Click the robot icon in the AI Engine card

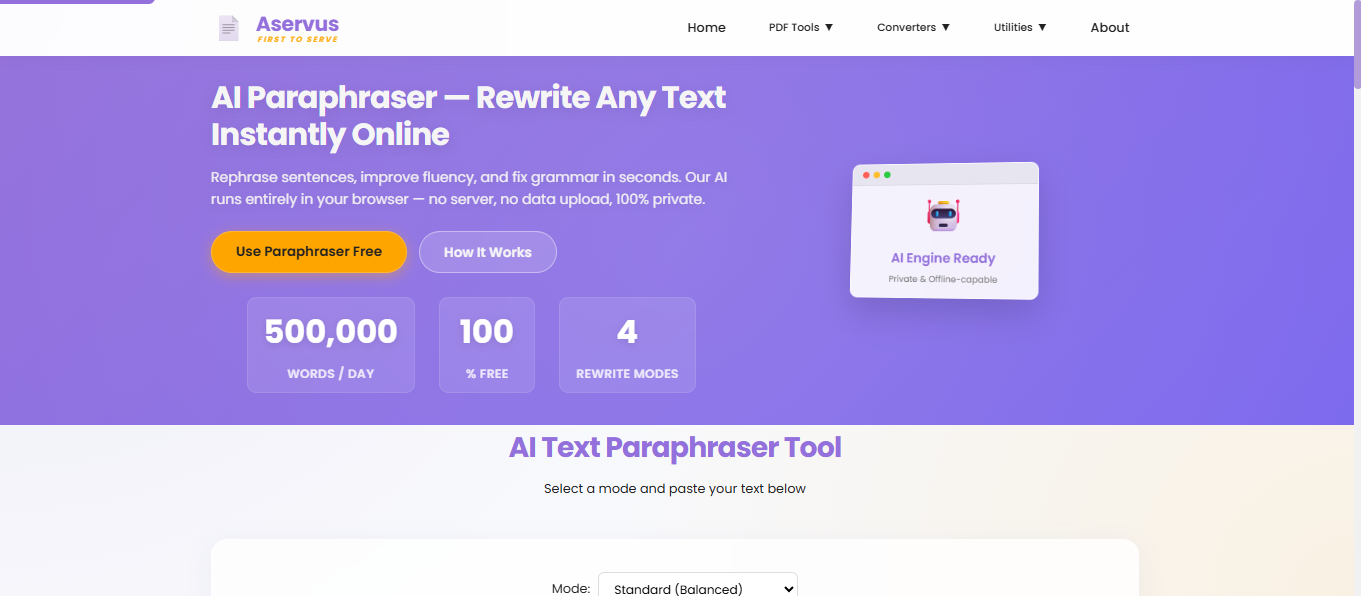[942, 214]
